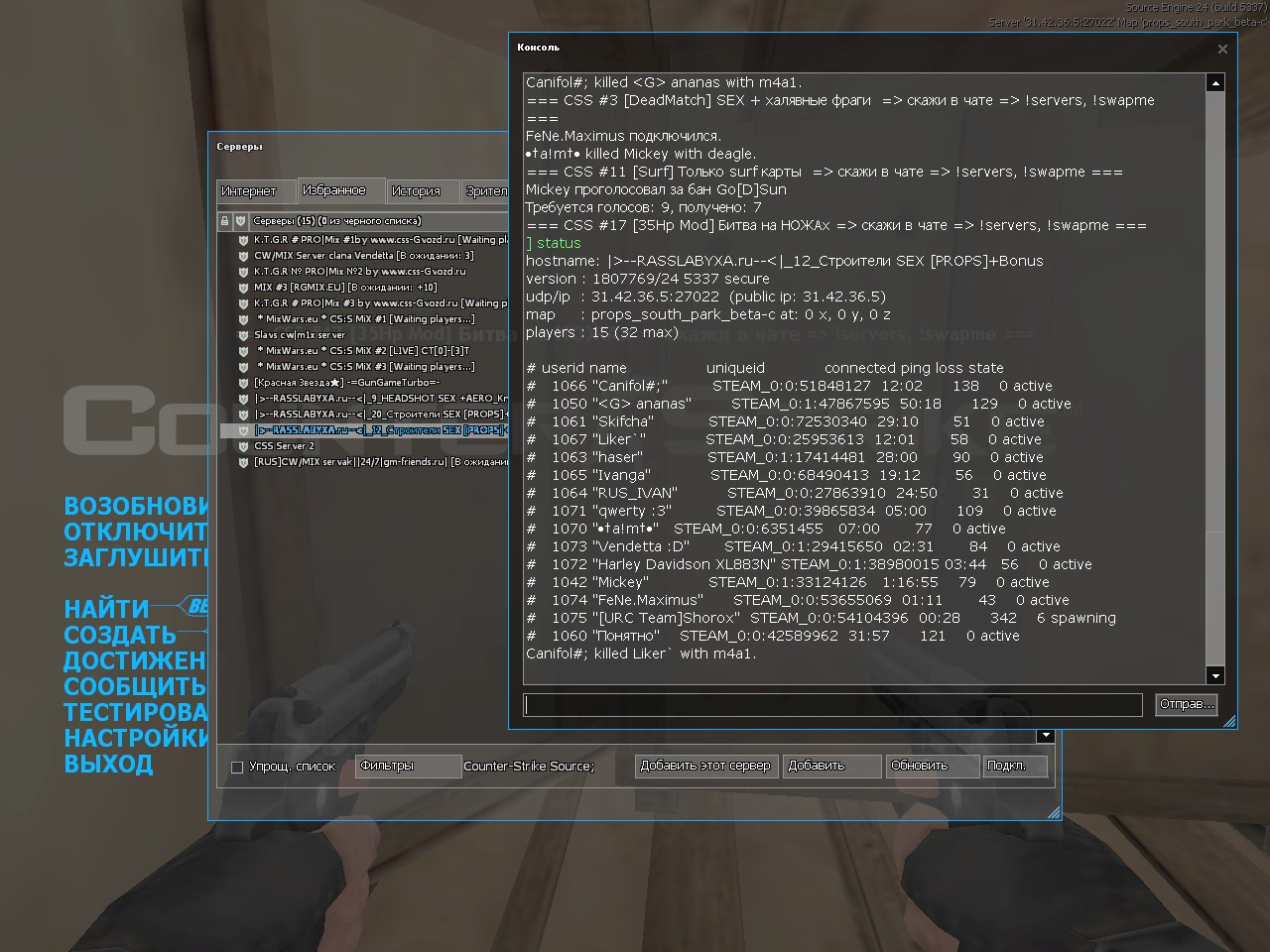Click console hostname line
Screen dimensions: 1270x952
[785, 261]
